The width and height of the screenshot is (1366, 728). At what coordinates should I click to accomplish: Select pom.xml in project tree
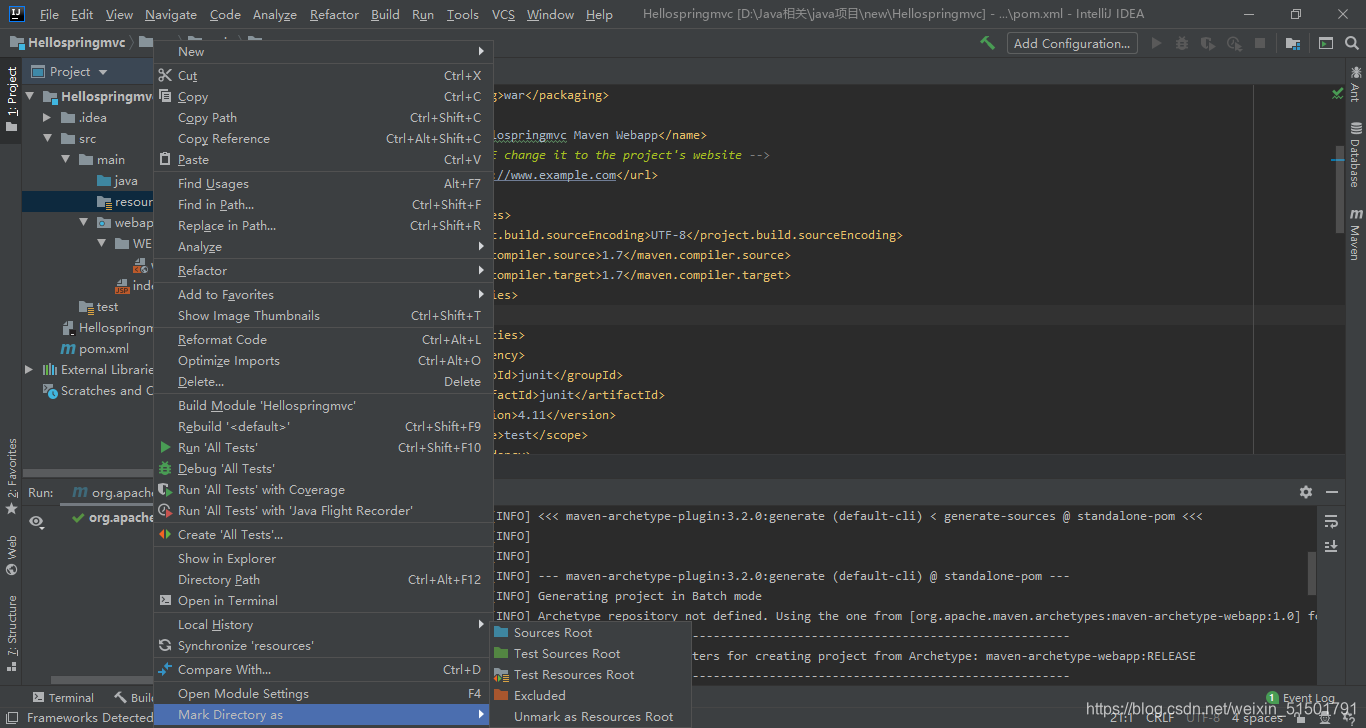[x=95, y=348]
